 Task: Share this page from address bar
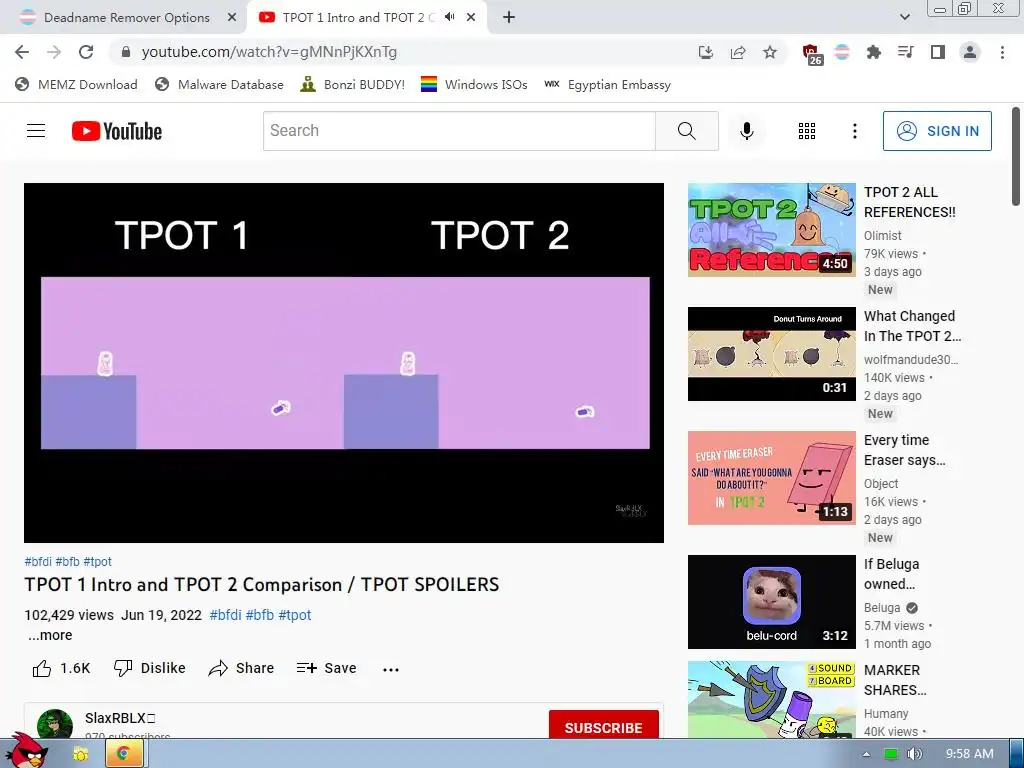pyautogui.click(x=738, y=52)
